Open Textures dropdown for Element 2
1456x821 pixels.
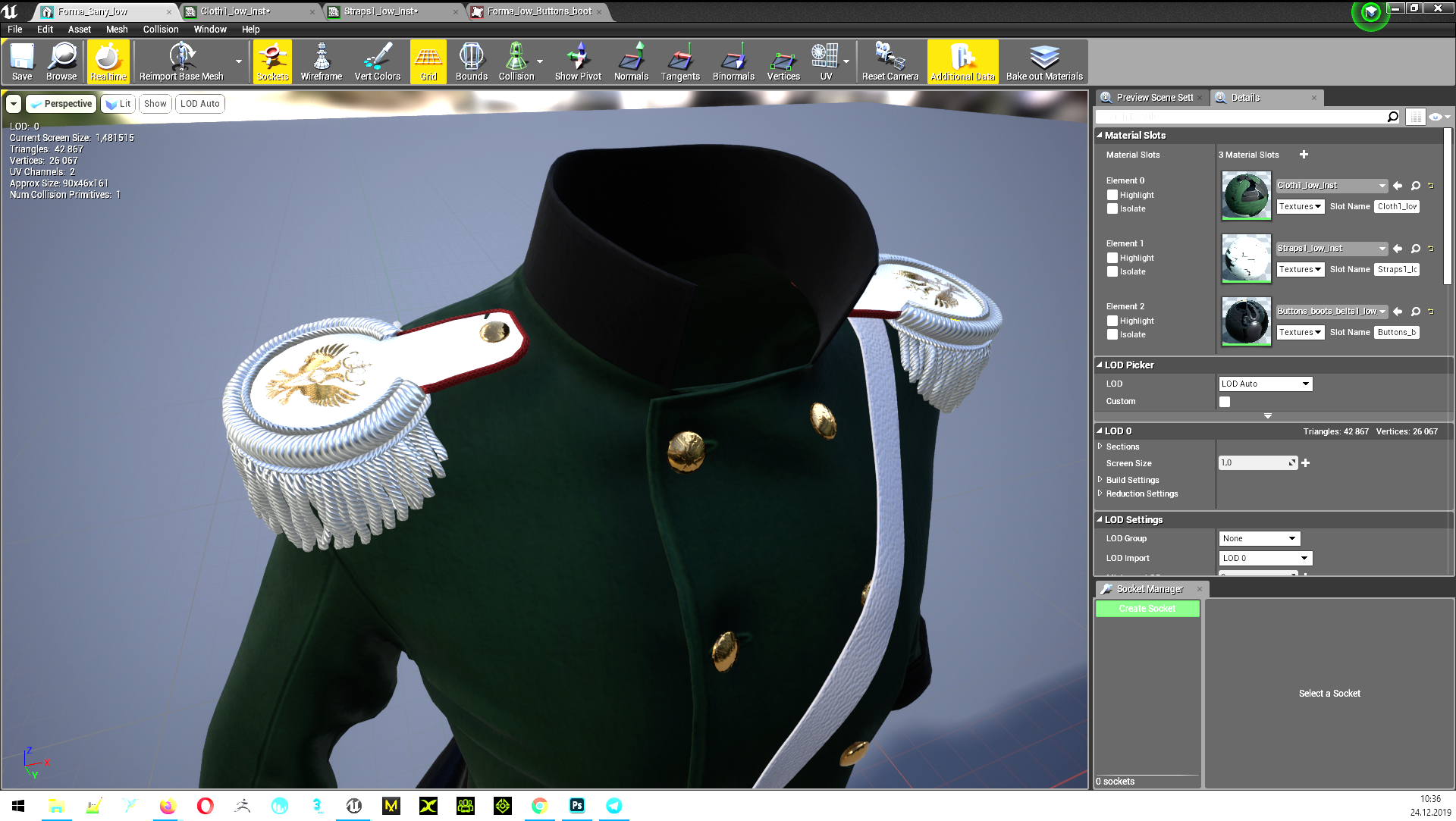coord(1300,332)
